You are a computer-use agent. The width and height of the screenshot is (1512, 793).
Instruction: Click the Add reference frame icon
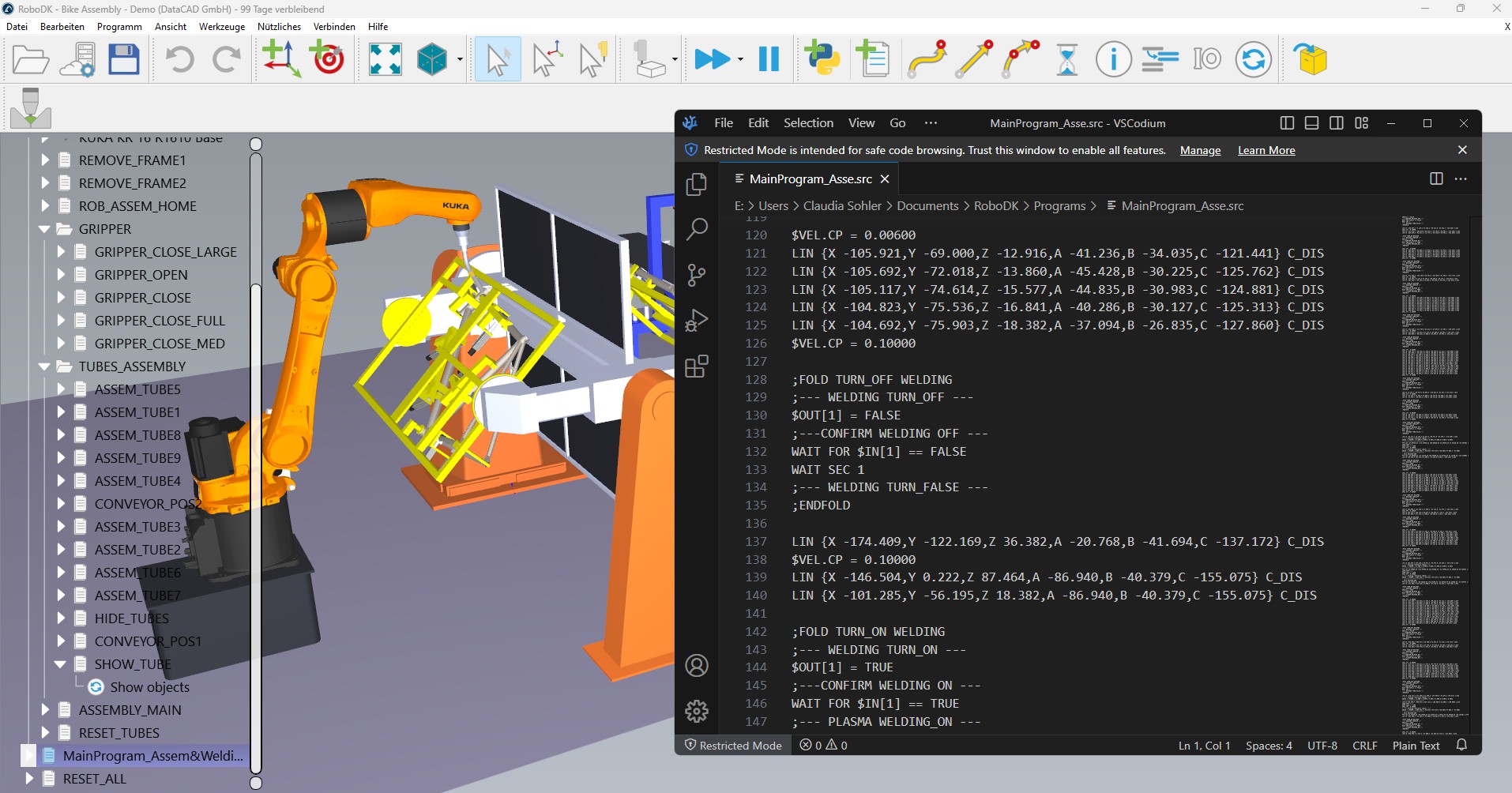point(280,60)
